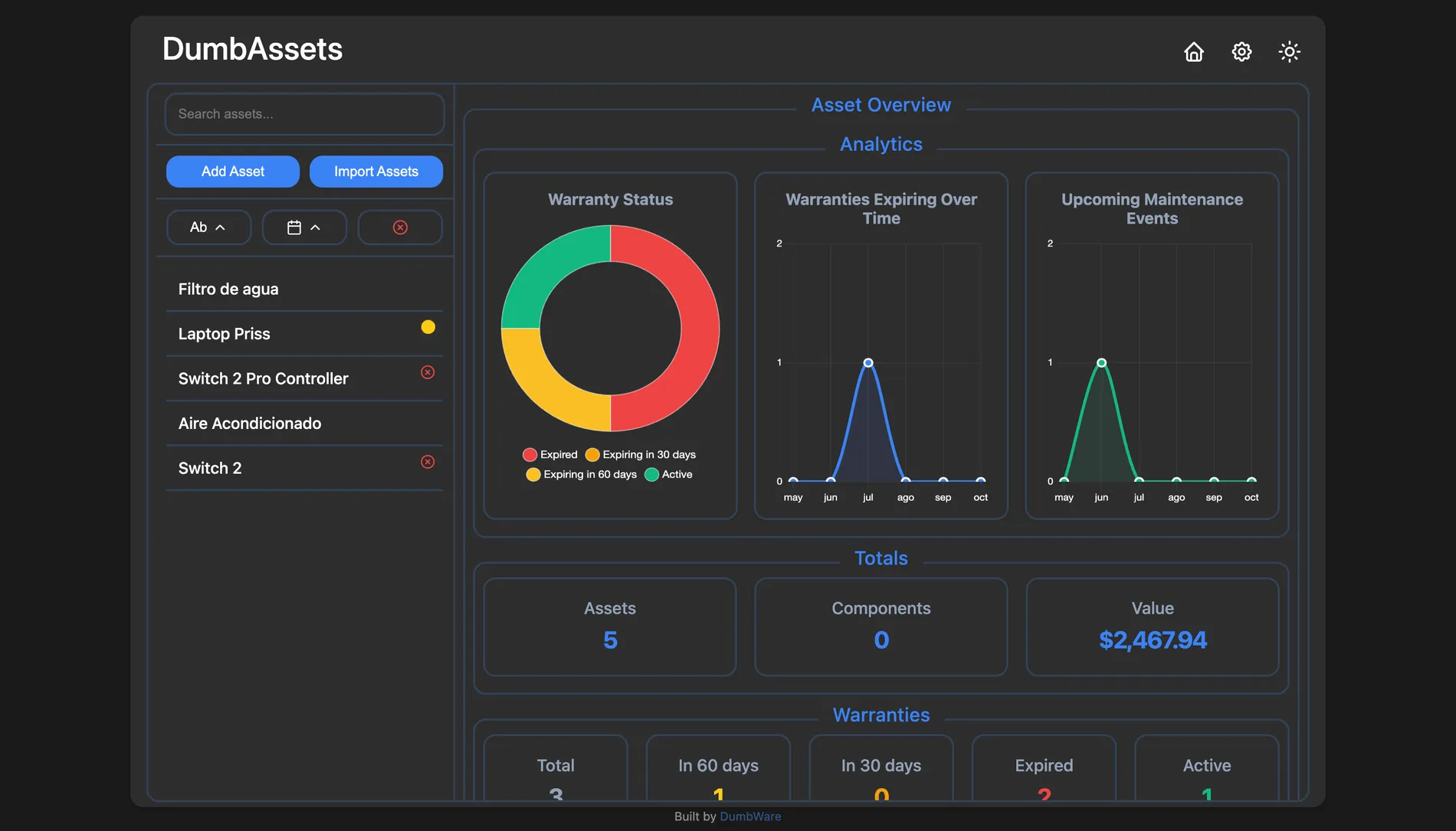Viewport: 1456px width, 831px height.
Task: Toggle the Expired legend item
Action: click(550, 455)
